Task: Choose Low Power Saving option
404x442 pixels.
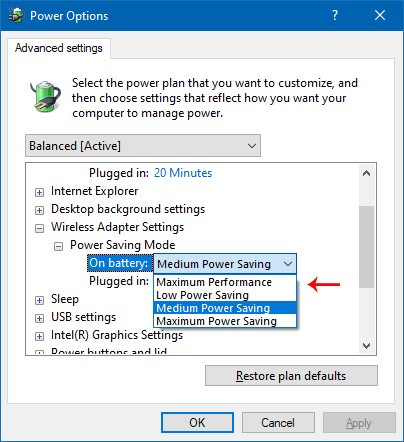Action: (225, 295)
